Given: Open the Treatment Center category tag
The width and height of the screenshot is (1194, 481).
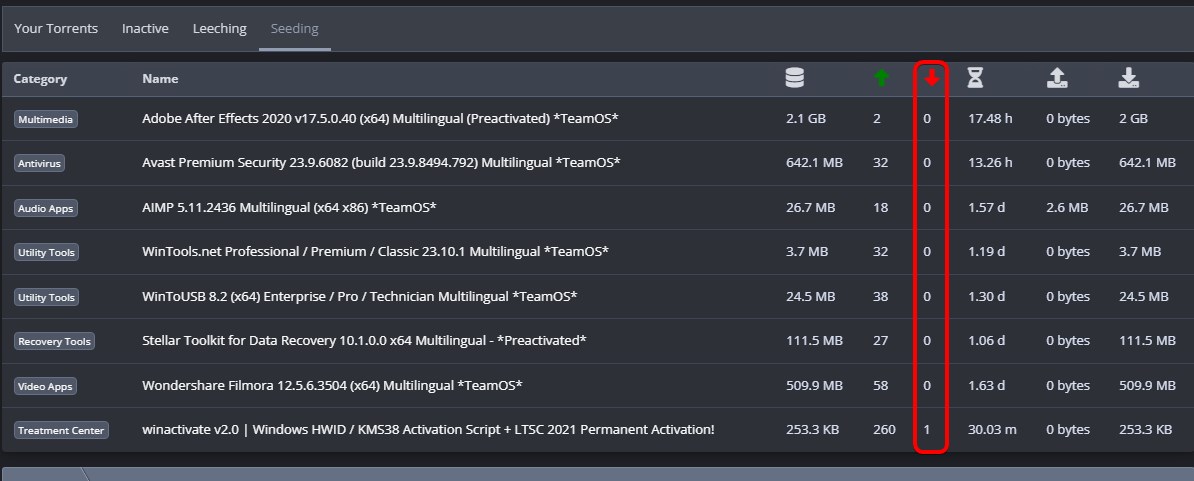Looking at the screenshot, I should (61, 431).
